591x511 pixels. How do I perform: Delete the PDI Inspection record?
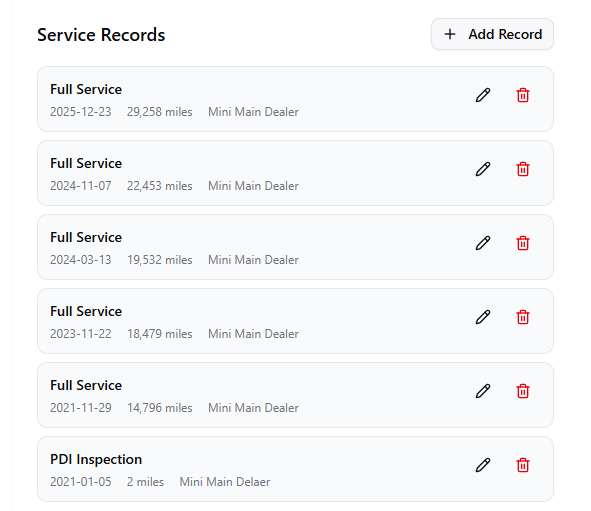point(523,465)
